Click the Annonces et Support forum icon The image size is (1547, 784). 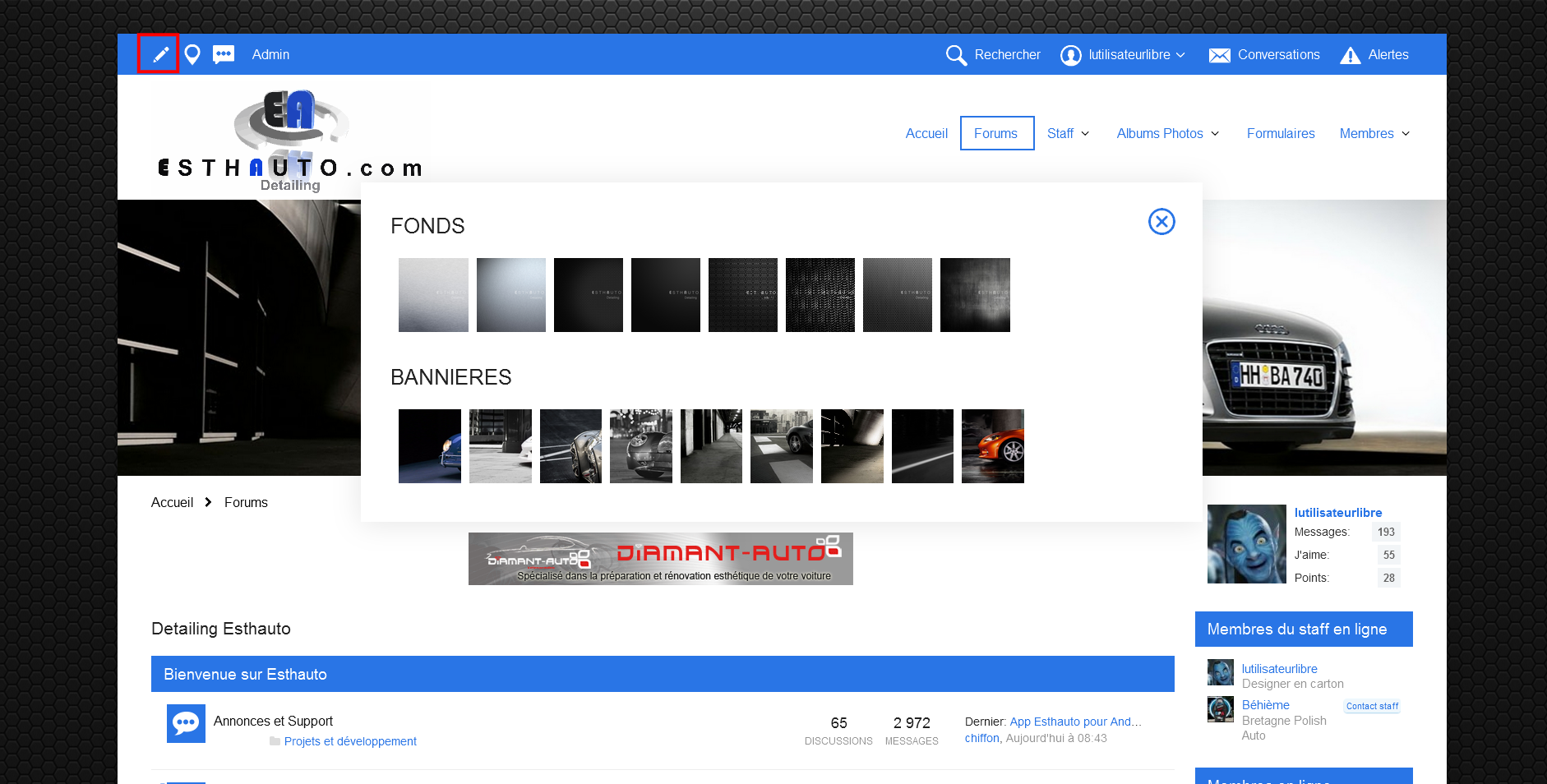(186, 723)
